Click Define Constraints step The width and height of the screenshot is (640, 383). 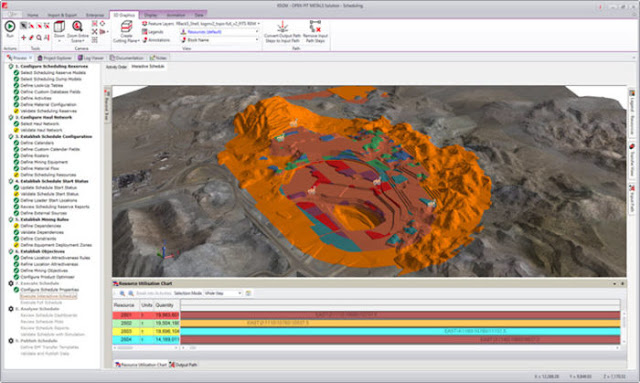38,238
